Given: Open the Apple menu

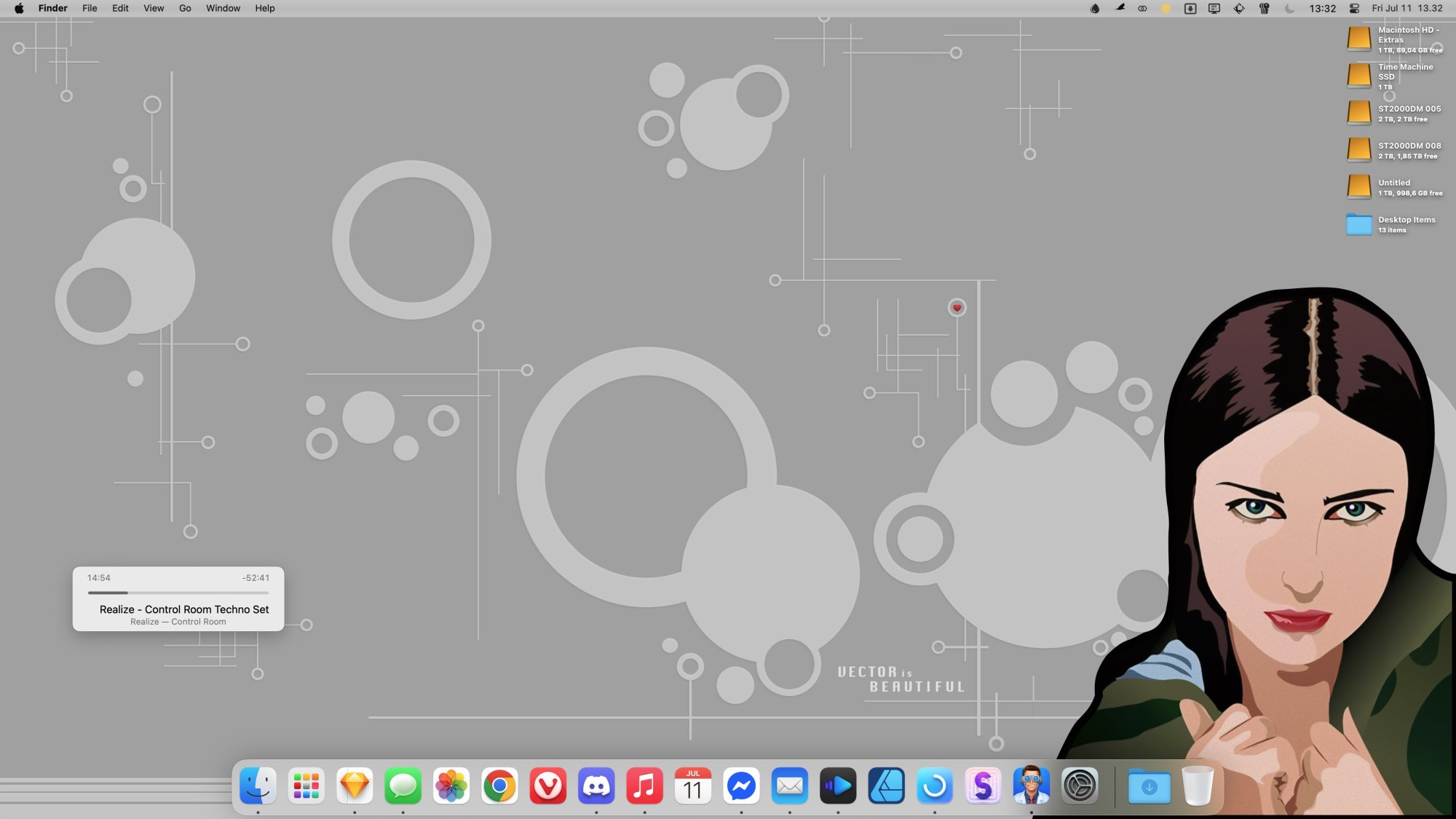Looking at the screenshot, I should point(19,8).
